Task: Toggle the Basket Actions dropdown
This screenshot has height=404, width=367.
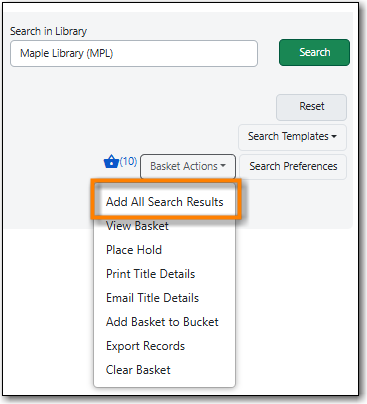Action: coord(188,166)
